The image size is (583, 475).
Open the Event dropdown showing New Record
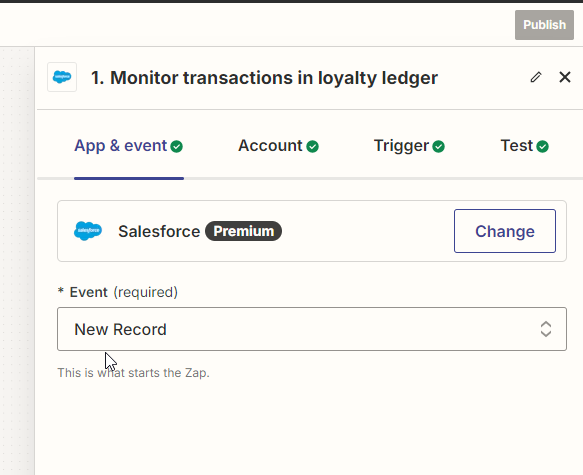(x=312, y=329)
